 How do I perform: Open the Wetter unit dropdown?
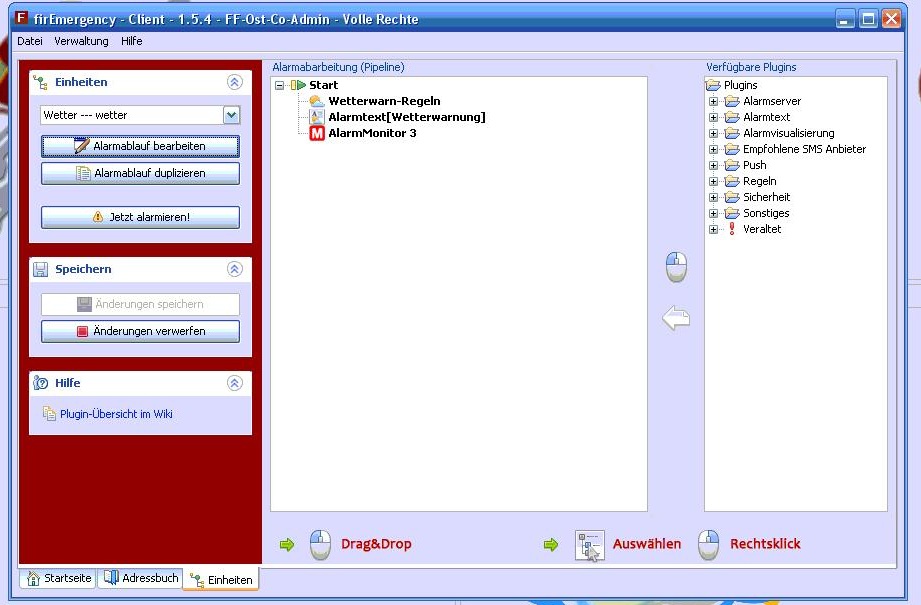[232, 116]
